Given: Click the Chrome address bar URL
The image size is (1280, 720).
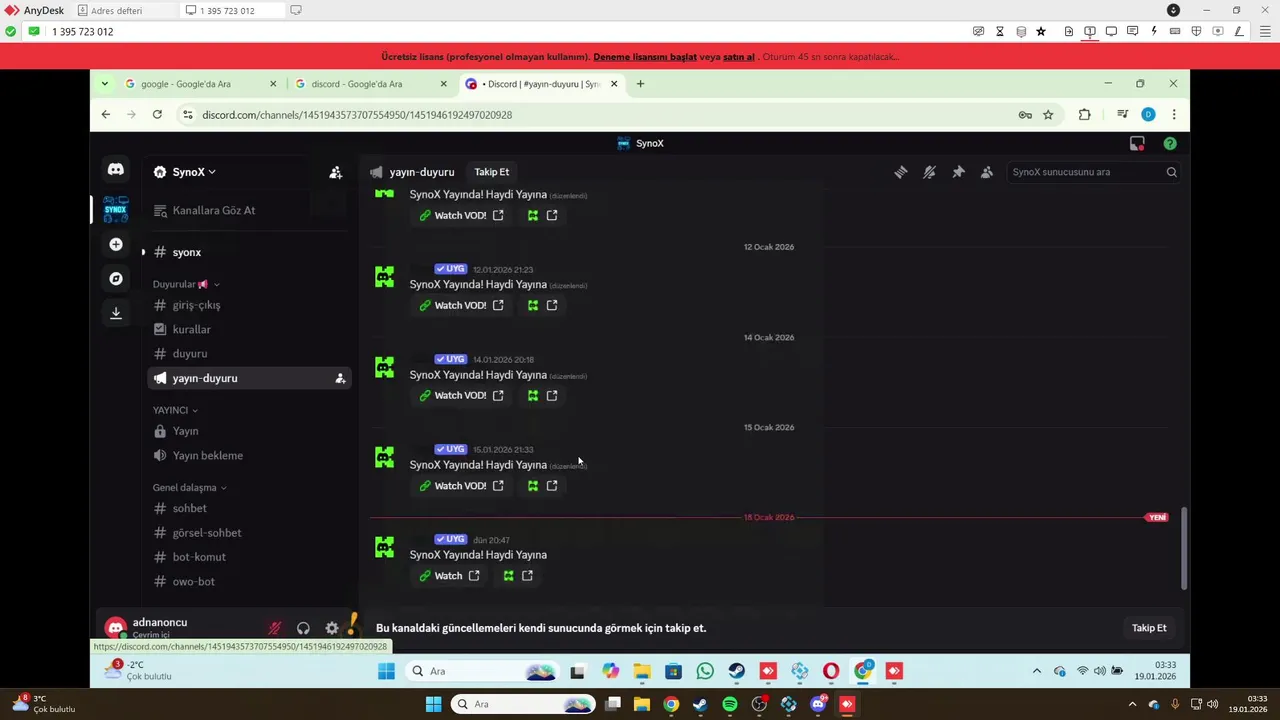Looking at the screenshot, I should [x=357, y=115].
